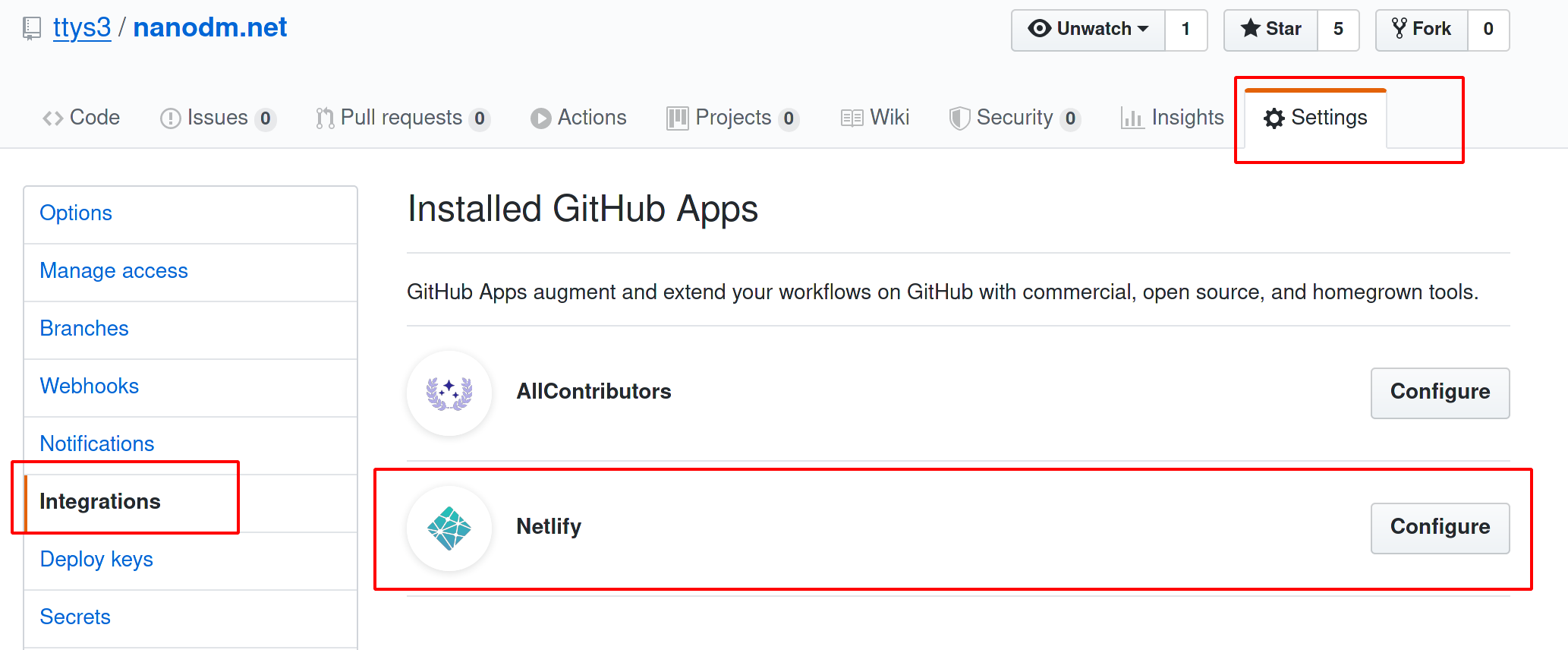Open Deploy keys settings
Viewport: 1568px width, 650px height.
[190, 561]
